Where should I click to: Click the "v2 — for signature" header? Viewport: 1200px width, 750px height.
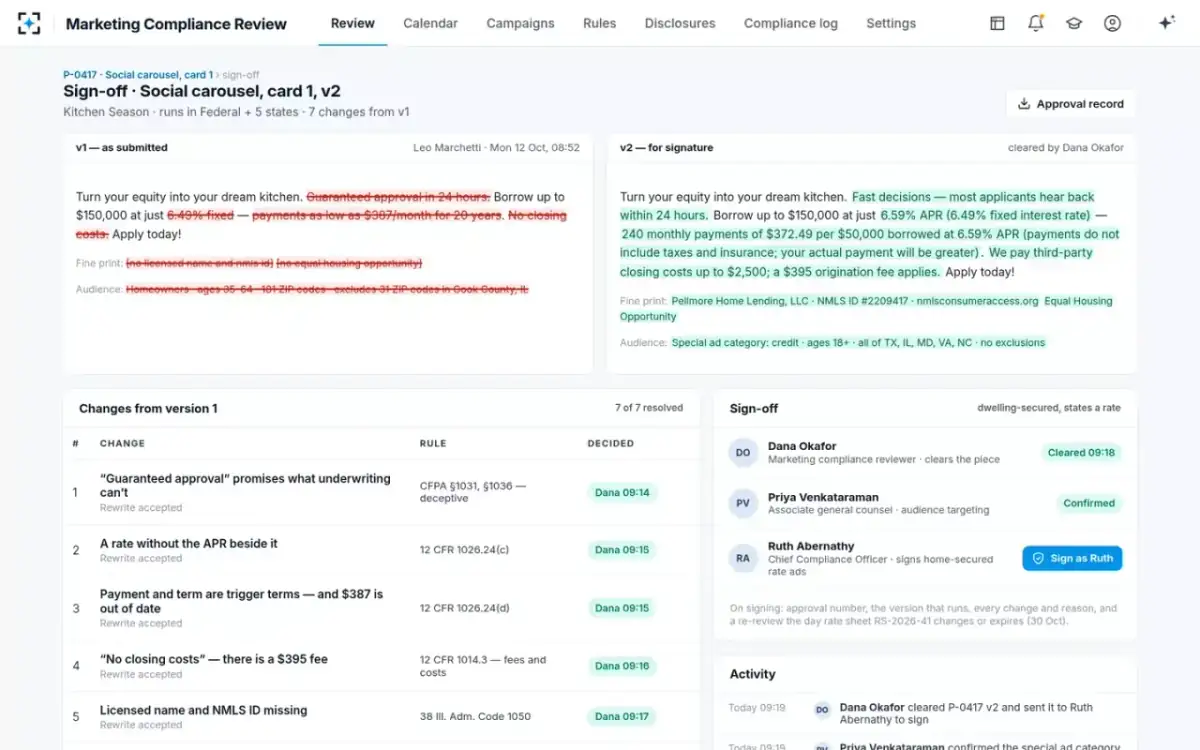click(x=666, y=147)
